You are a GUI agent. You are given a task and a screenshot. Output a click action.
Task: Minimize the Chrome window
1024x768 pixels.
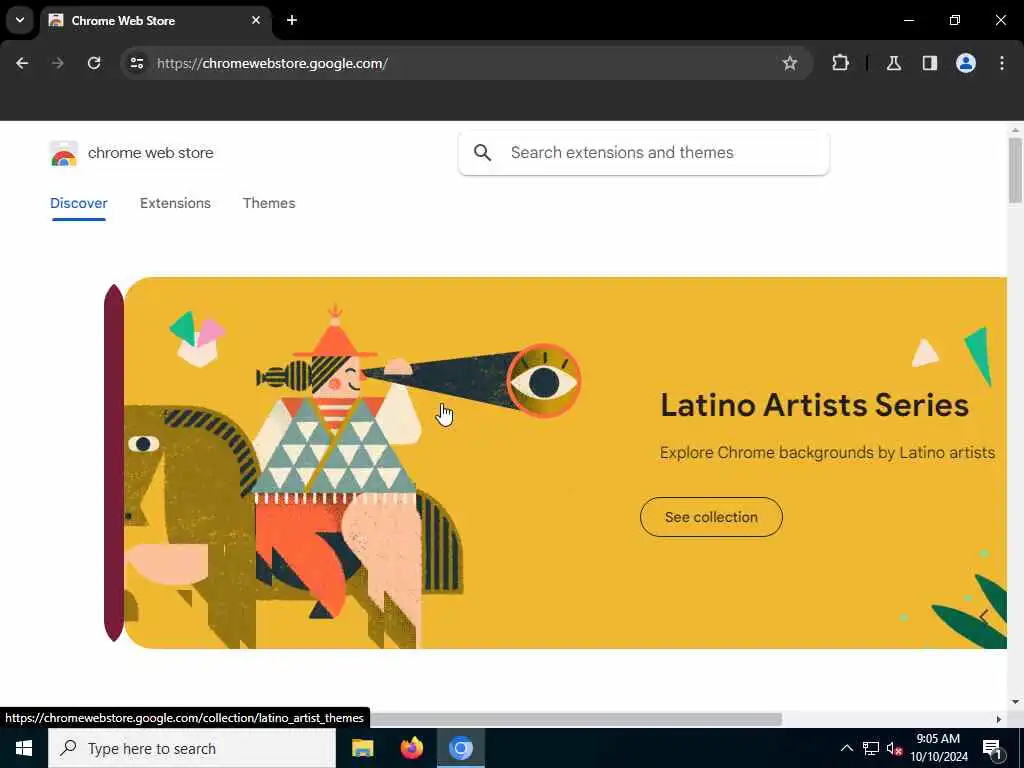click(908, 20)
